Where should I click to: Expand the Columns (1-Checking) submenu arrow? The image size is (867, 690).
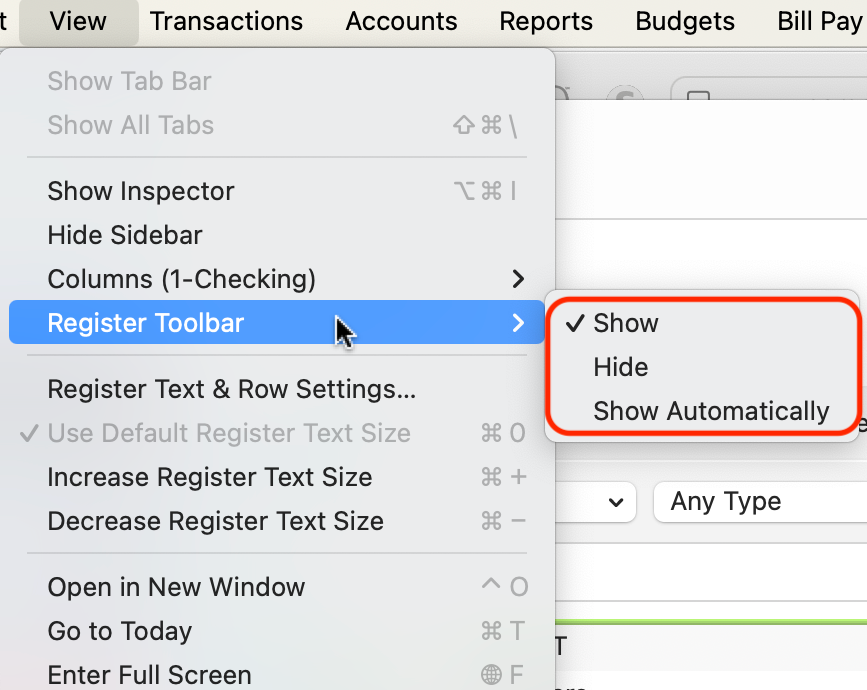(x=518, y=279)
